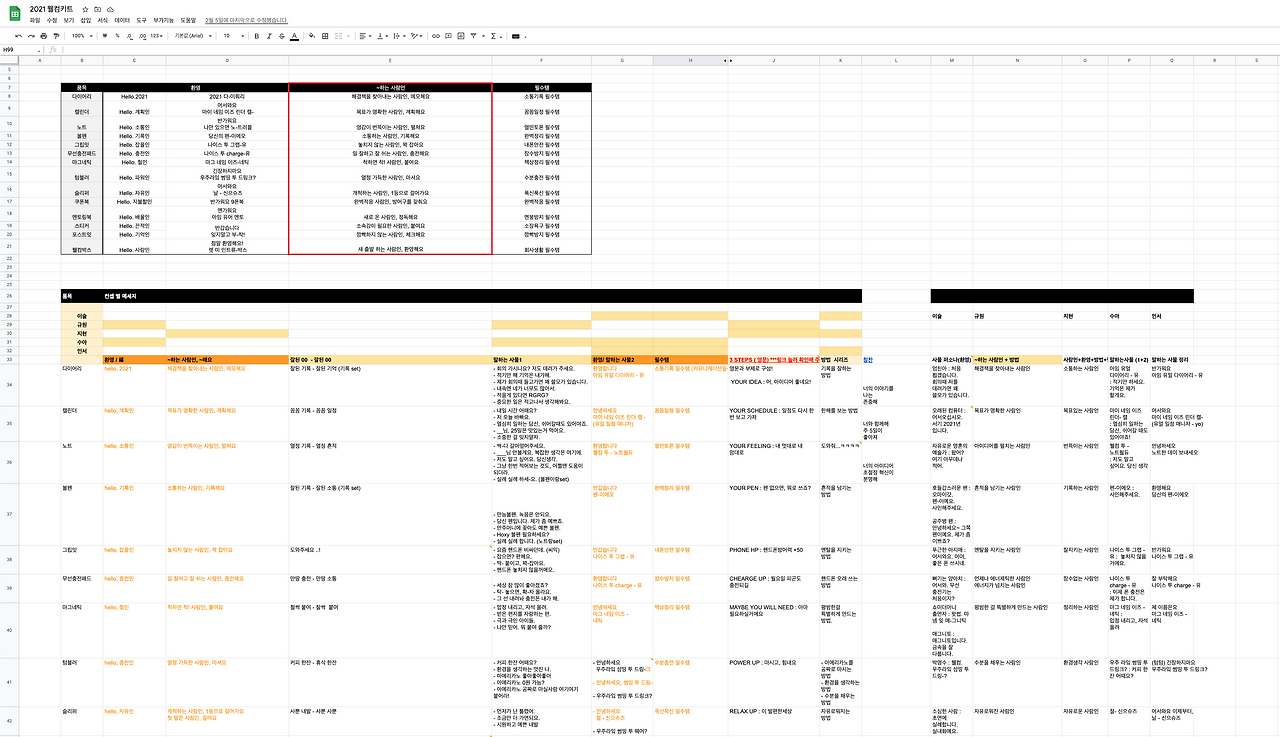This screenshot has width=1280, height=737.
Task: Select the '3 STEPS' red header cell
Action: pyautogui.click(x=773, y=359)
